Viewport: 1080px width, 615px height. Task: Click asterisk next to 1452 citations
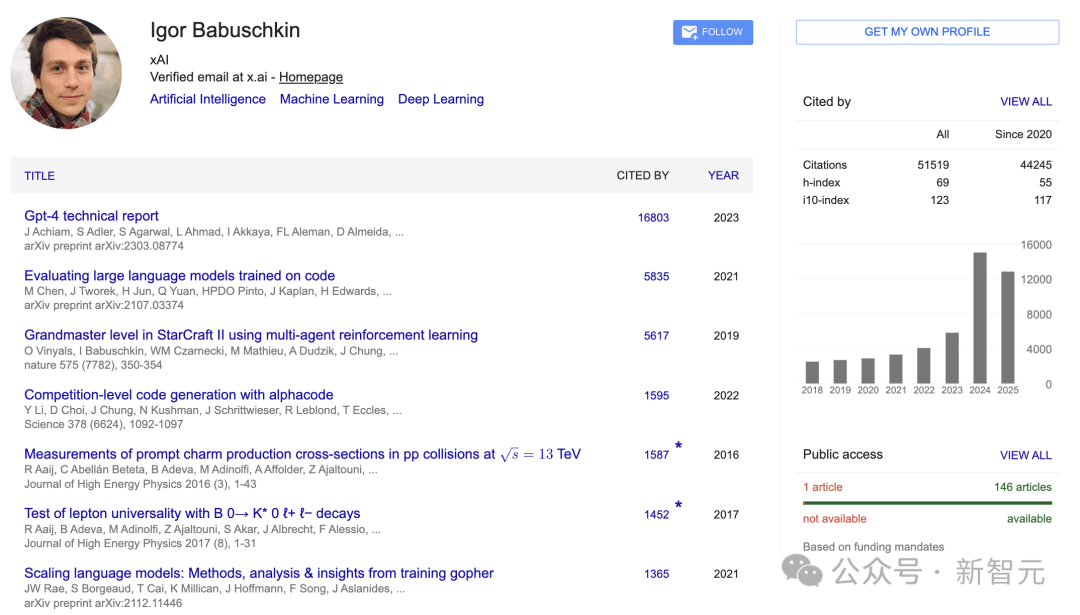678,505
